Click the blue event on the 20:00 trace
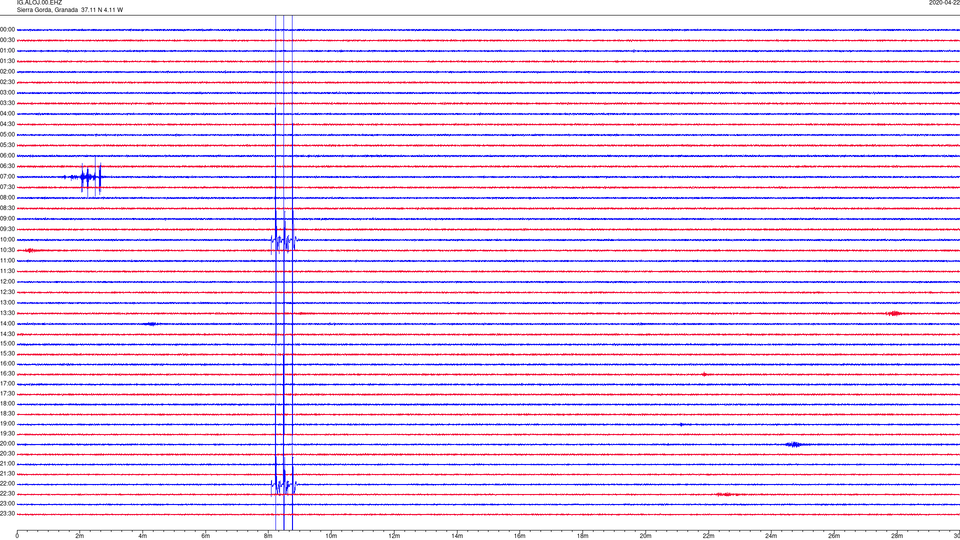960x540 pixels. pyautogui.click(x=794, y=444)
